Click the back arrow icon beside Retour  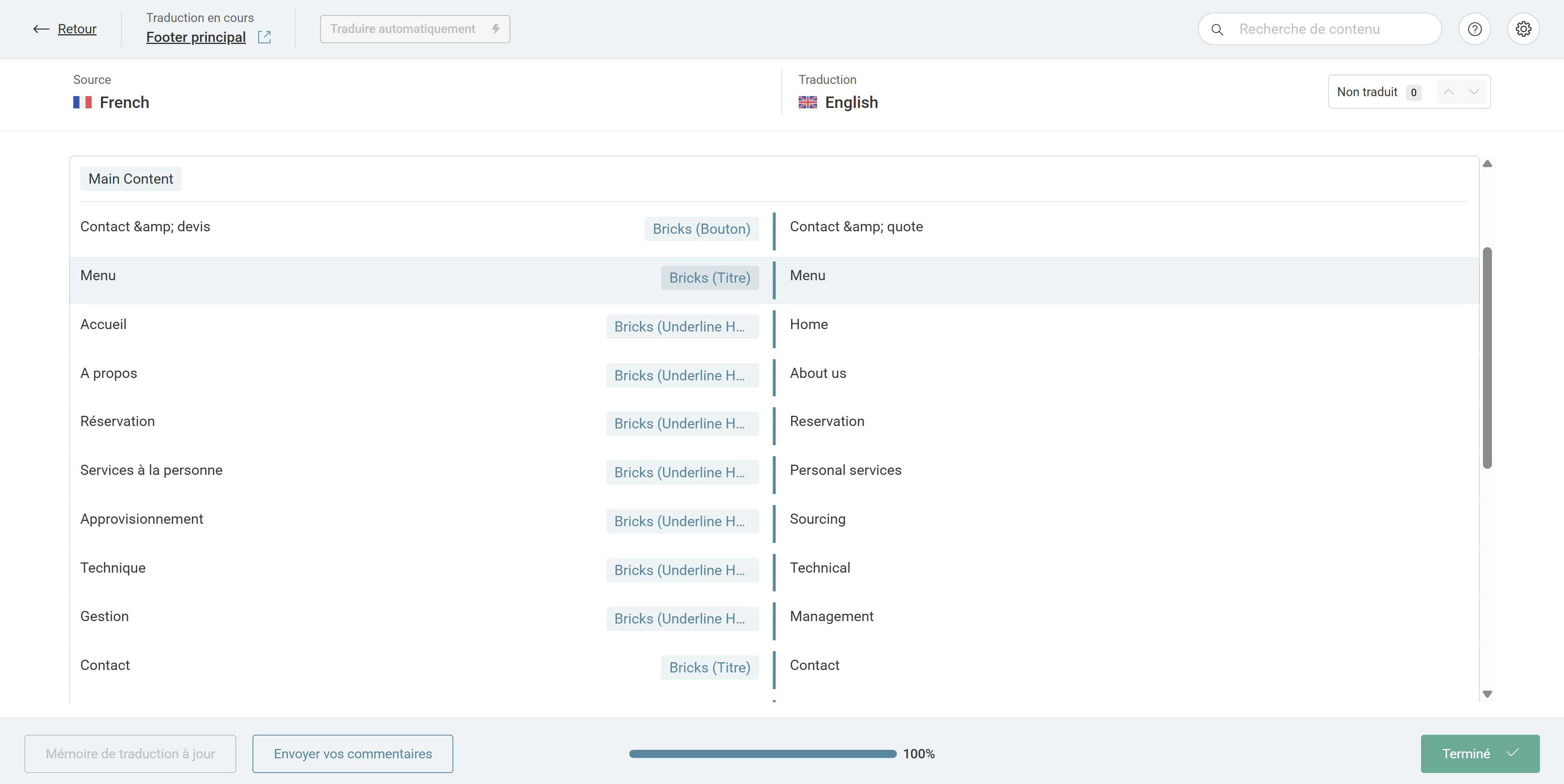coord(41,29)
